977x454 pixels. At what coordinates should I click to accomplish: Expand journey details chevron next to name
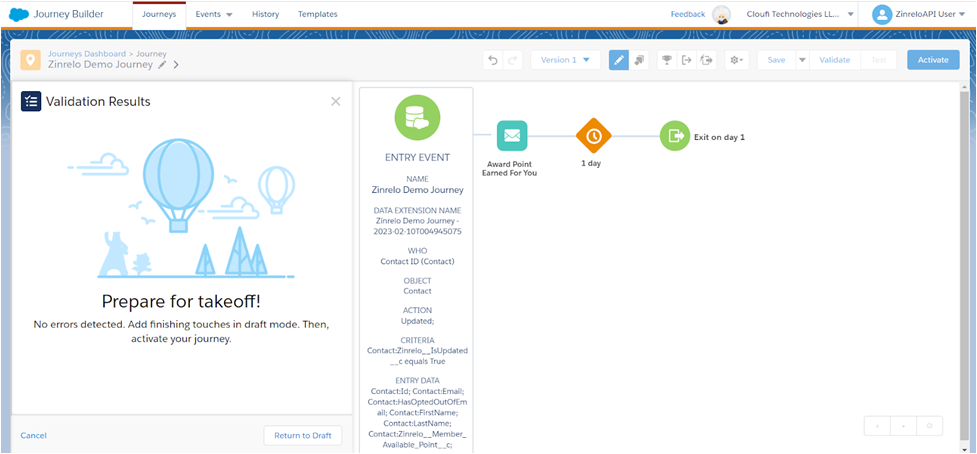click(x=176, y=65)
